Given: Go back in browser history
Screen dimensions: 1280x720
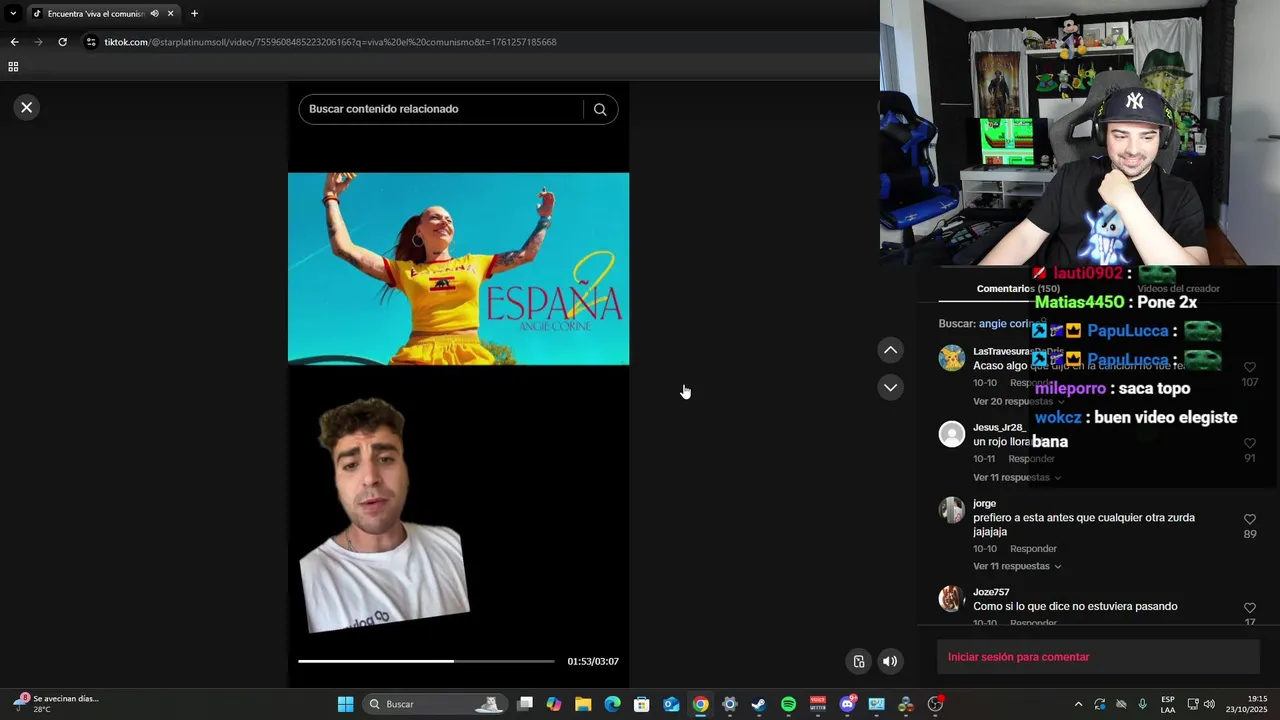Looking at the screenshot, I should coord(14,42).
